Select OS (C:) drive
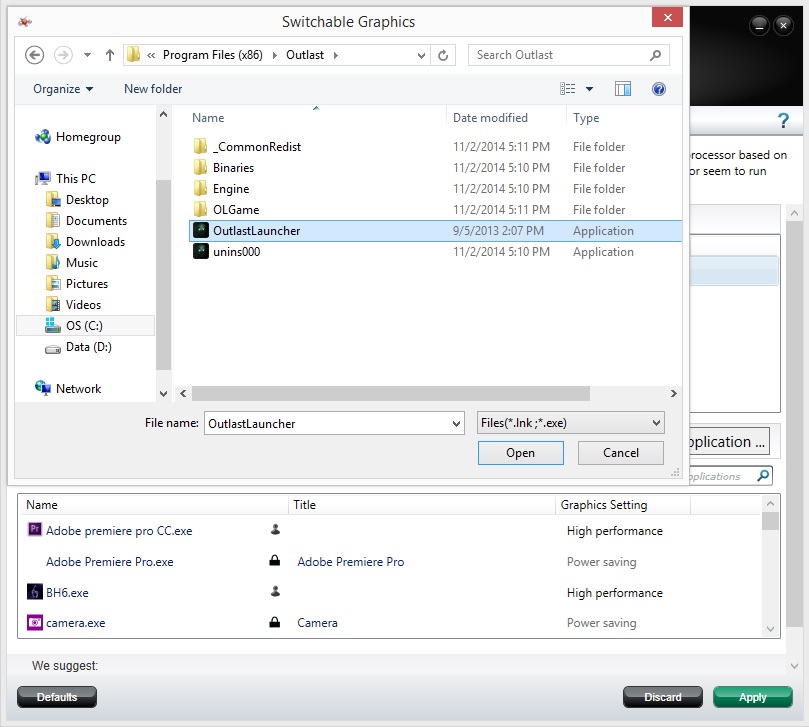Image resolution: width=809 pixels, height=727 pixels. (x=86, y=326)
